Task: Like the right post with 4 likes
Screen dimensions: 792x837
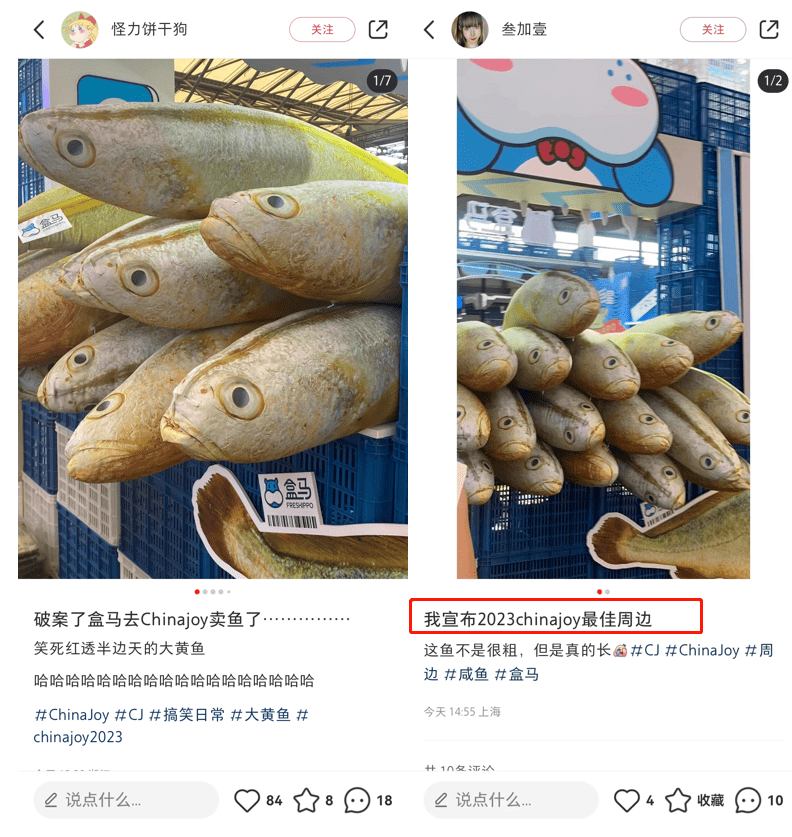Action: tap(627, 800)
